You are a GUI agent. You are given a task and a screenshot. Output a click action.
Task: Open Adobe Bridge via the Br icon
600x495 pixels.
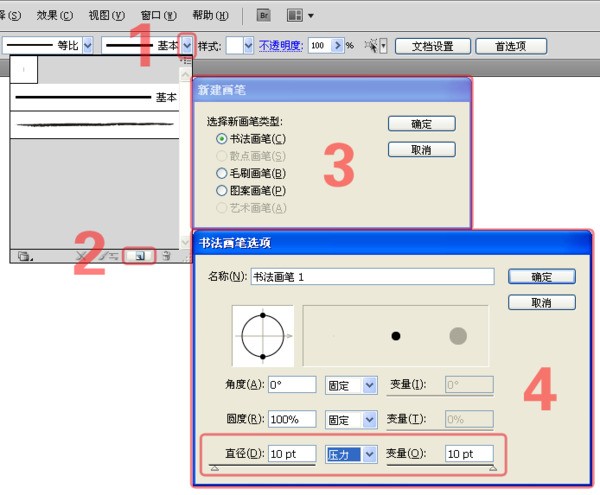coord(264,15)
